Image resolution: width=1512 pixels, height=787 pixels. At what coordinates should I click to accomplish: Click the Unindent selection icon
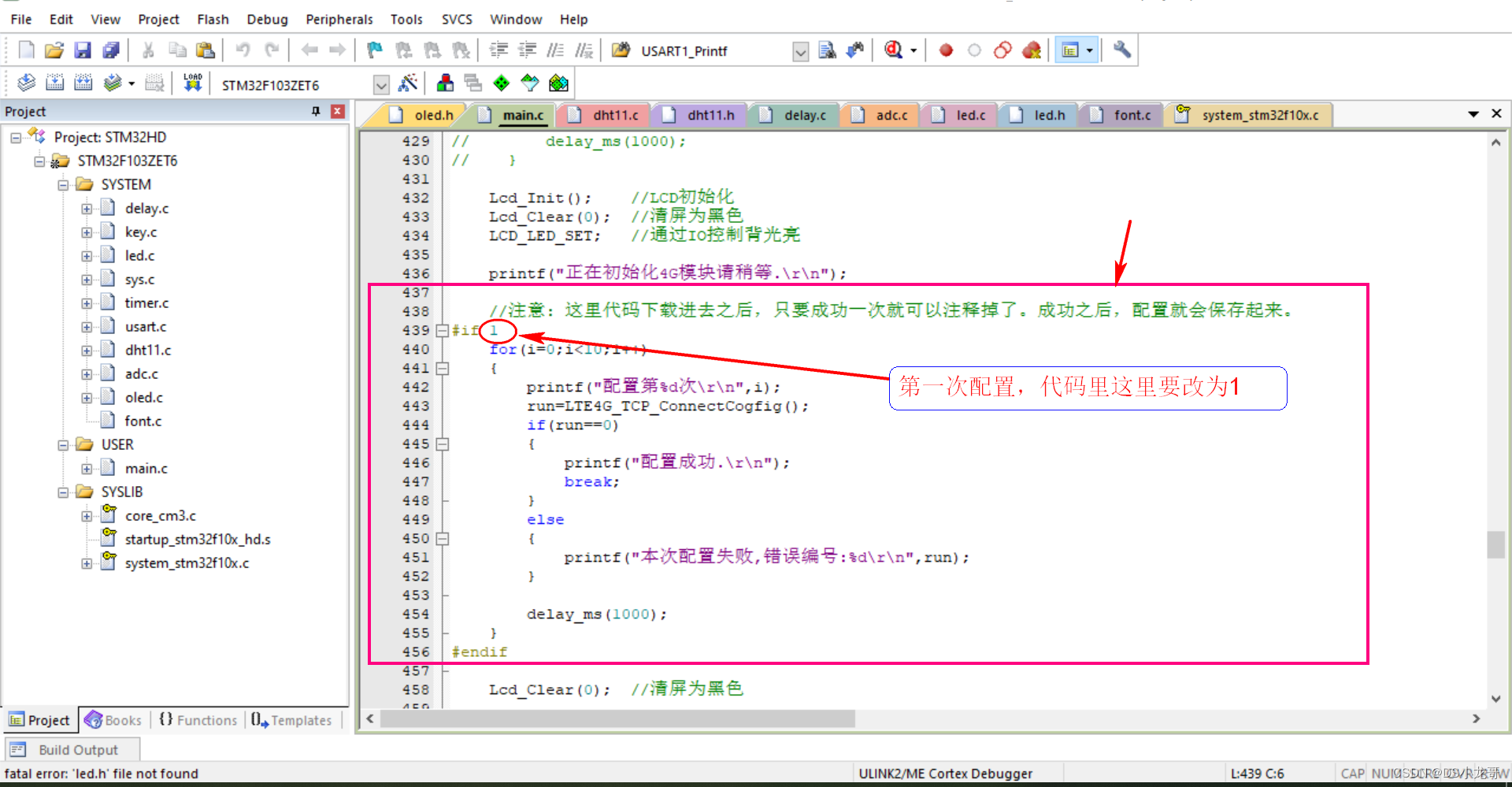coord(527,50)
